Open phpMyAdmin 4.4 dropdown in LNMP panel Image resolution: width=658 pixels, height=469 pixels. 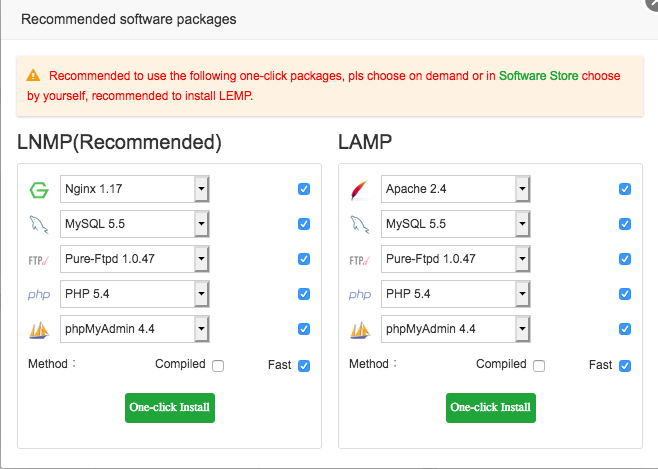click(135, 329)
